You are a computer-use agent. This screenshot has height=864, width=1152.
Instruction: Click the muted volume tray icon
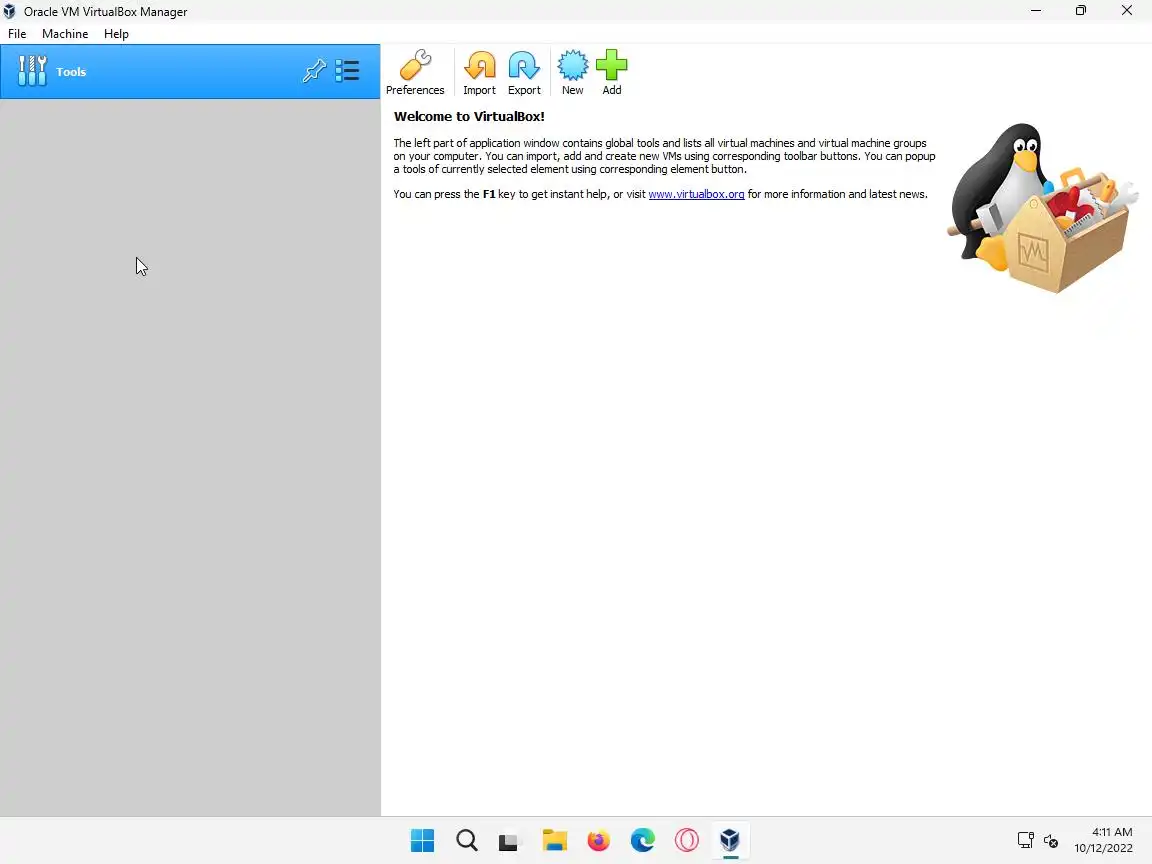[x=1051, y=840]
